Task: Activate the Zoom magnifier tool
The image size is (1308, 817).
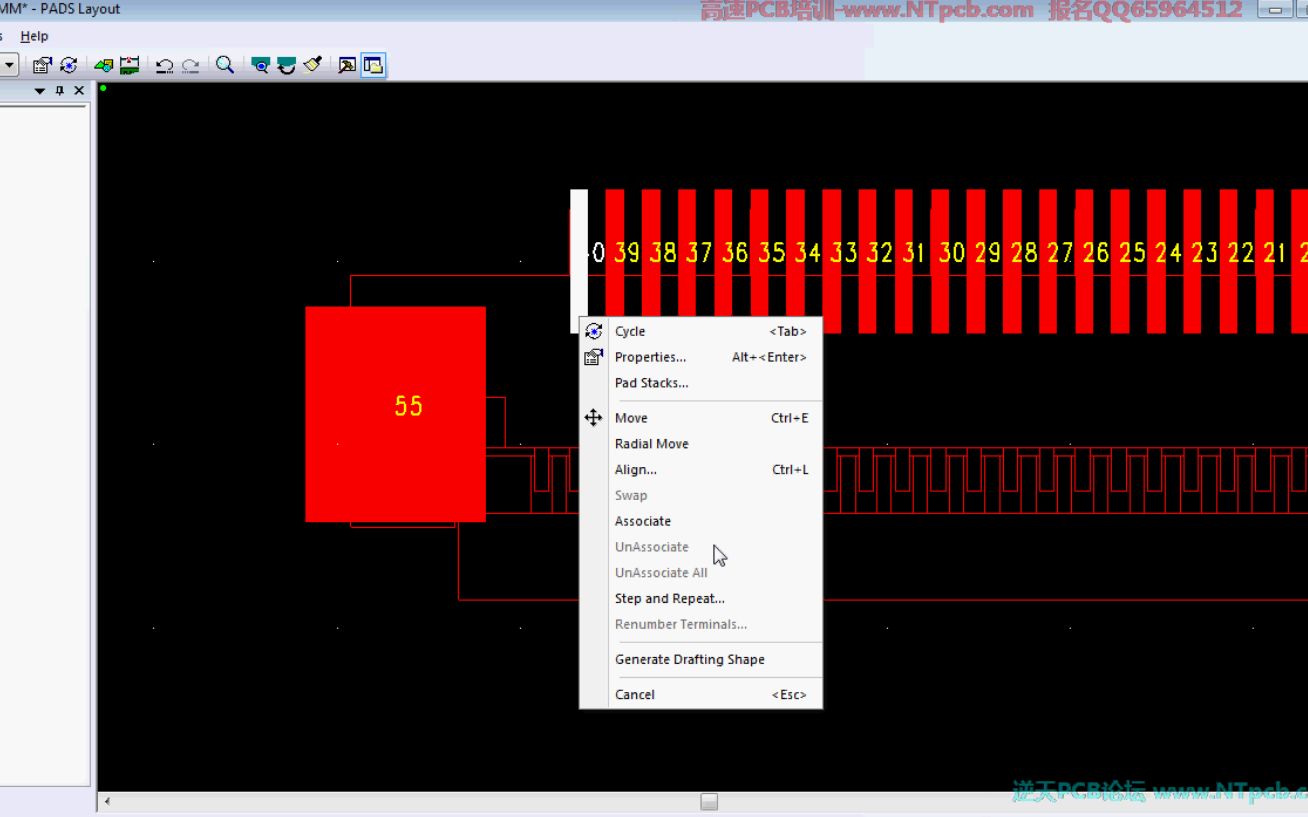Action: click(226, 64)
